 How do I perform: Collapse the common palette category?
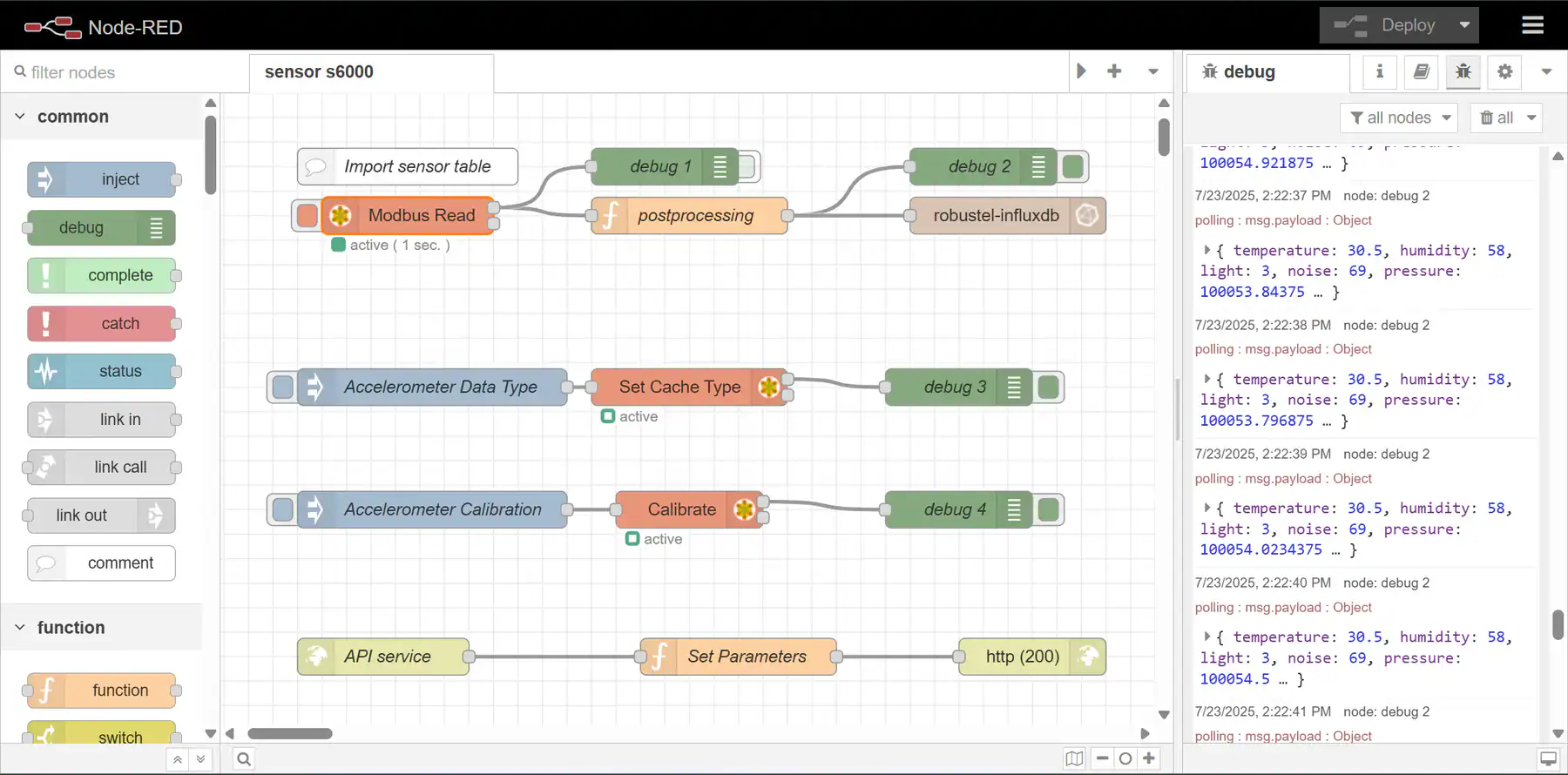(x=20, y=117)
